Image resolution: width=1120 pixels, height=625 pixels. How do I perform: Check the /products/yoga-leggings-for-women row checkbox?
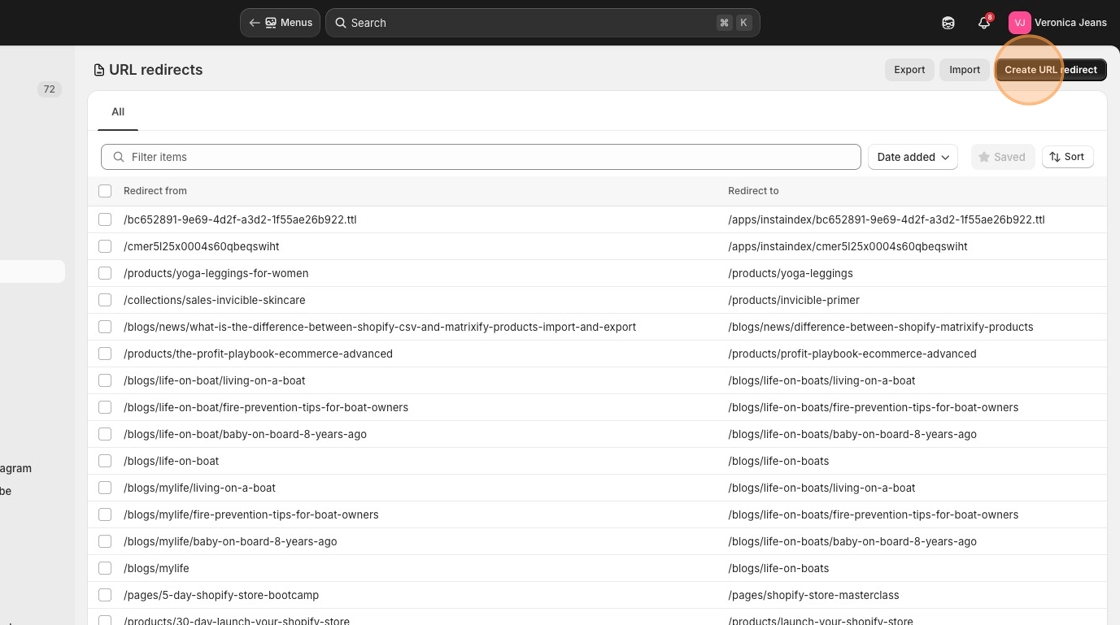(x=105, y=273)
